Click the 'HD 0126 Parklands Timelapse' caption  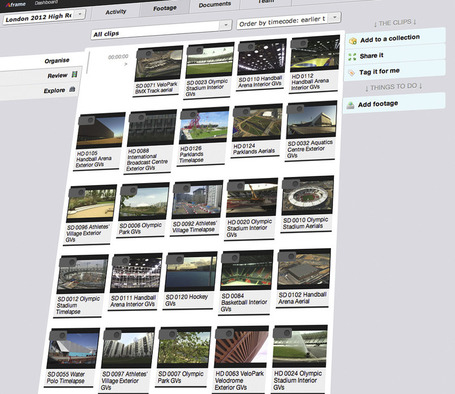click(192, 154)
